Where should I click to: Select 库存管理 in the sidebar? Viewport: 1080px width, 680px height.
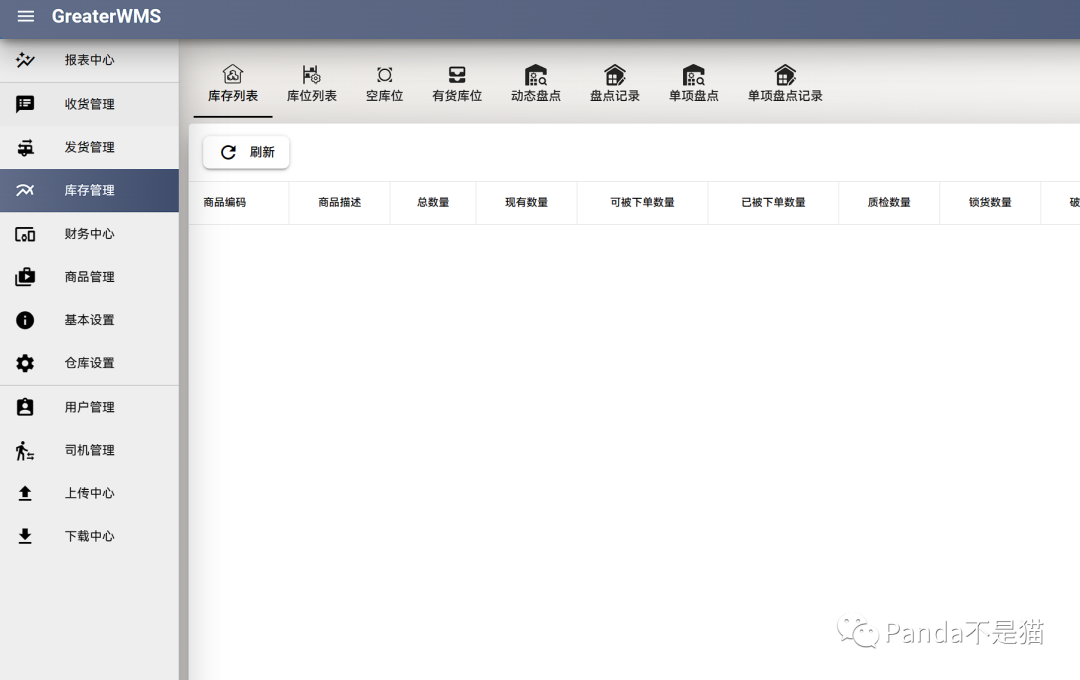pos(90,190)
